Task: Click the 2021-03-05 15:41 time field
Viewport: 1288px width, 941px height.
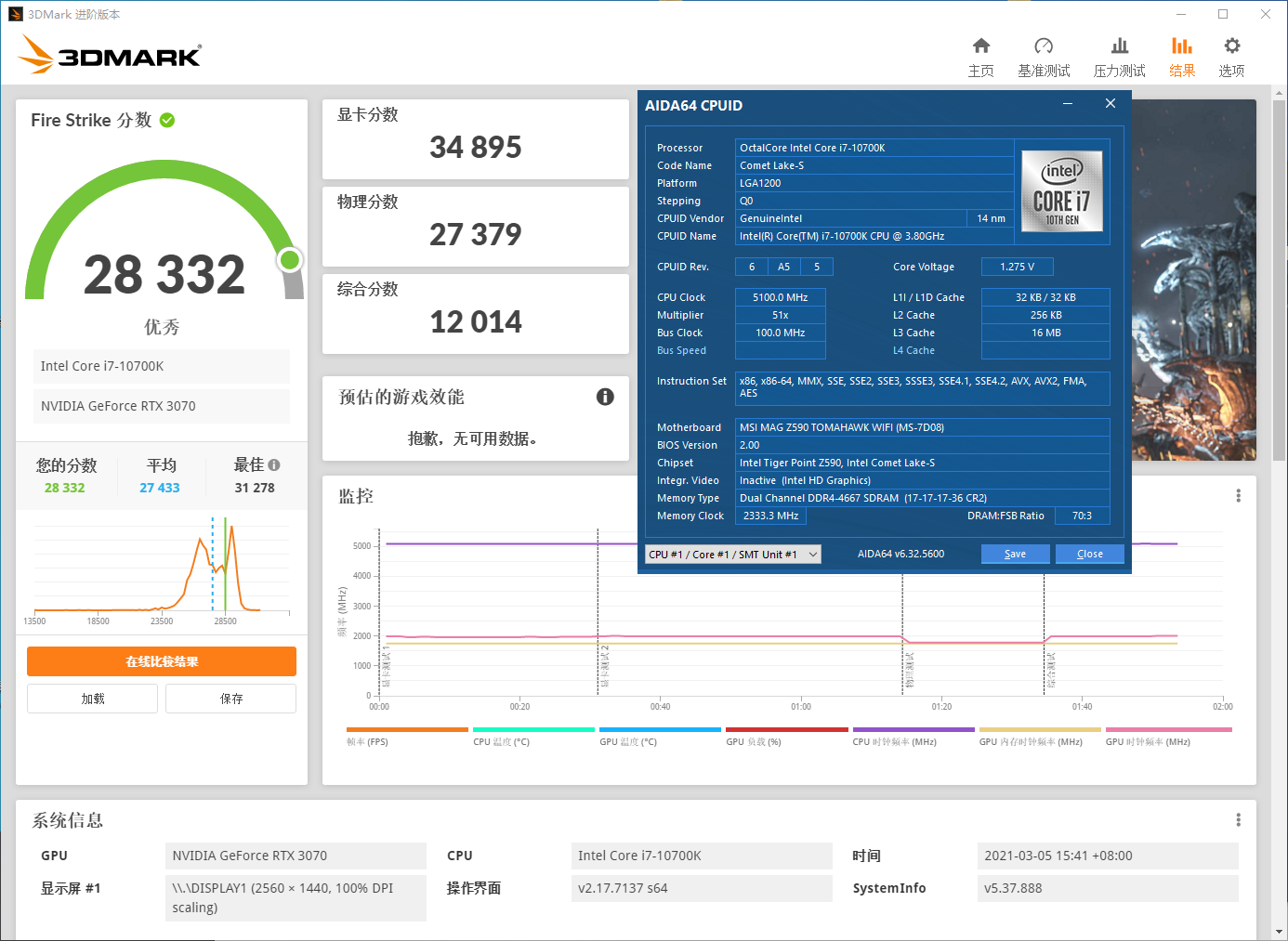Action: pyautogui.click(x=1108, y=856)
